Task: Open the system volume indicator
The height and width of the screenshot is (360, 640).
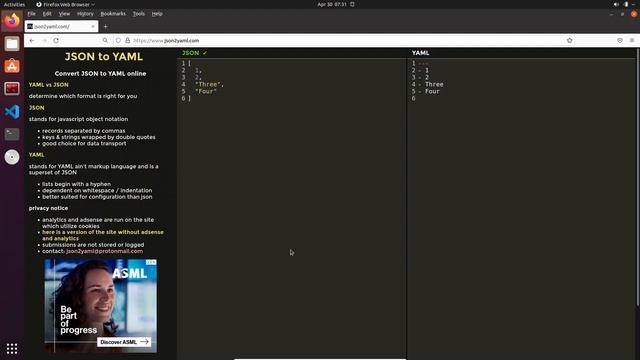Action: [616, 4]
